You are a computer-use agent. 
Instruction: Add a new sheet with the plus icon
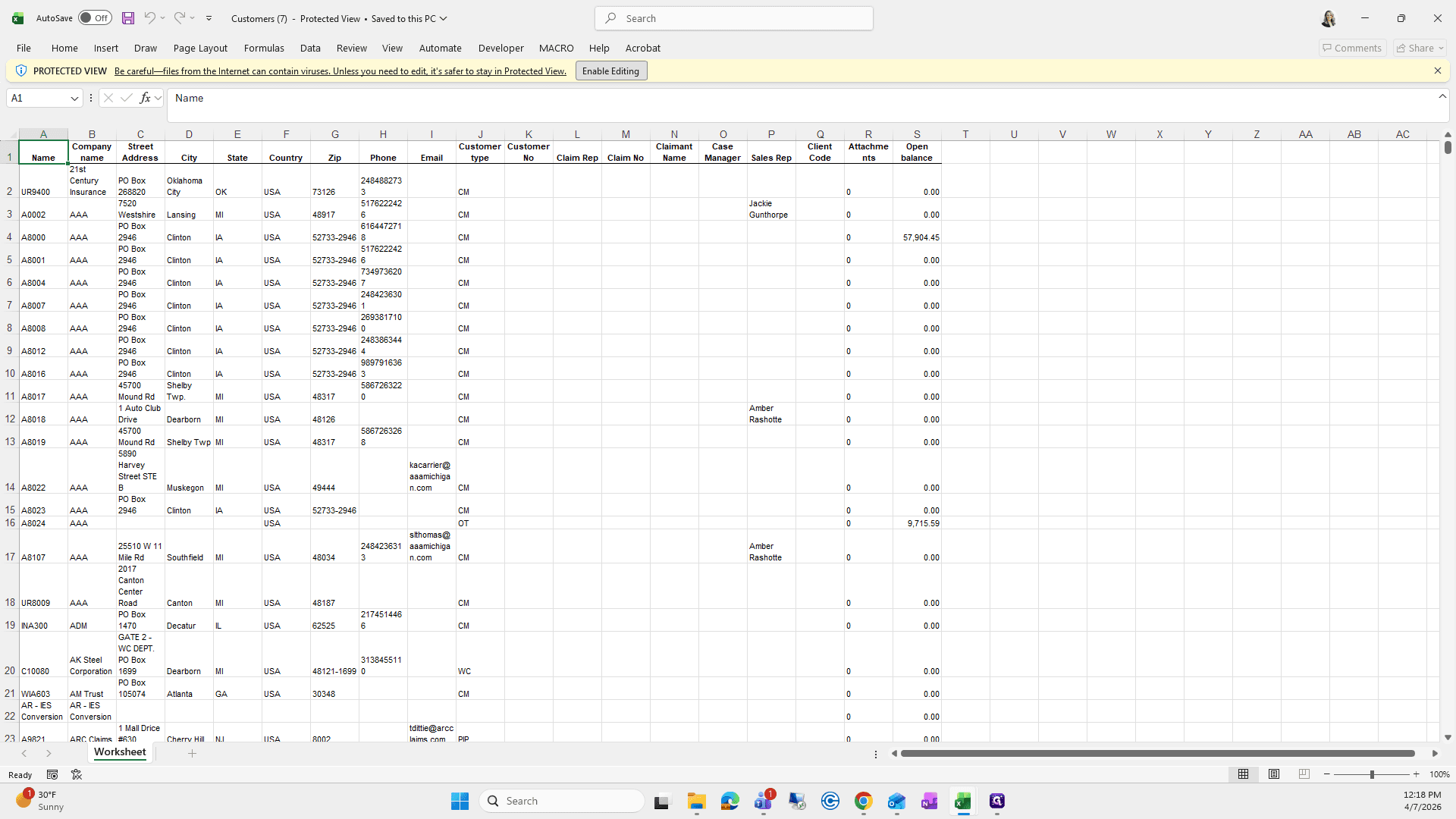(192, 753)
